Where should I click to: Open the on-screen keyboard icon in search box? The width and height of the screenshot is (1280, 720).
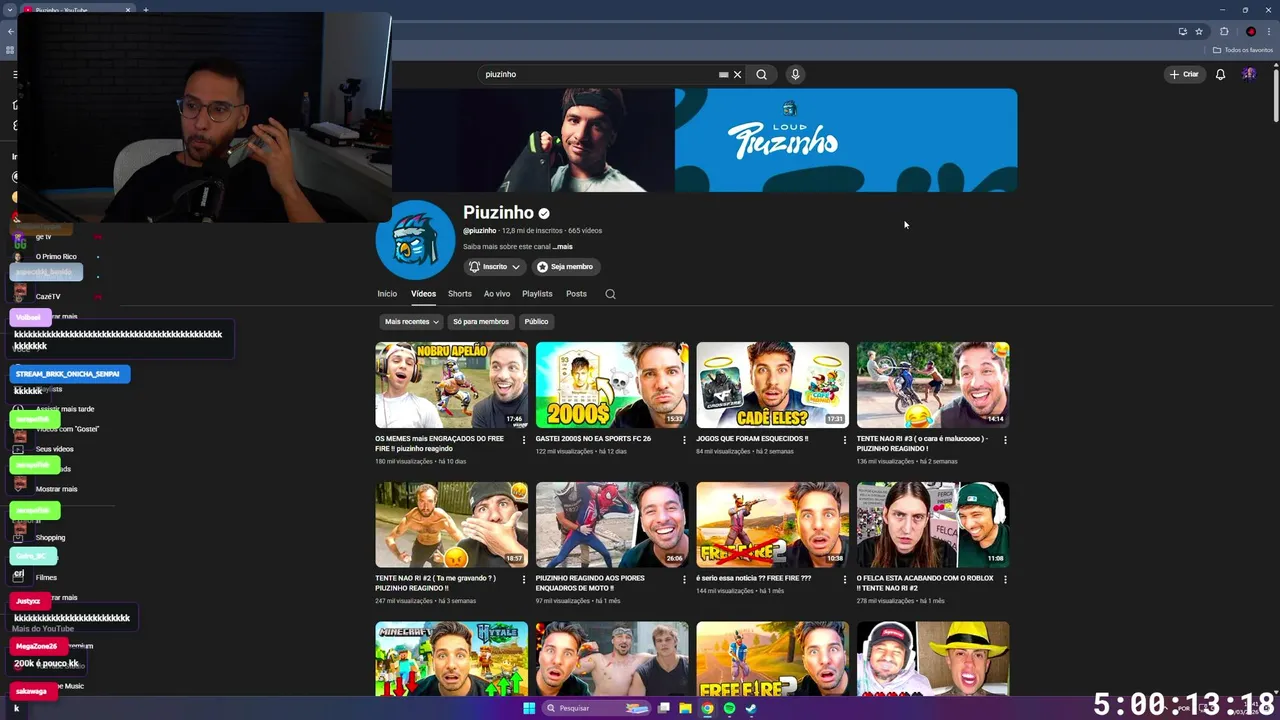pos(723,74)
